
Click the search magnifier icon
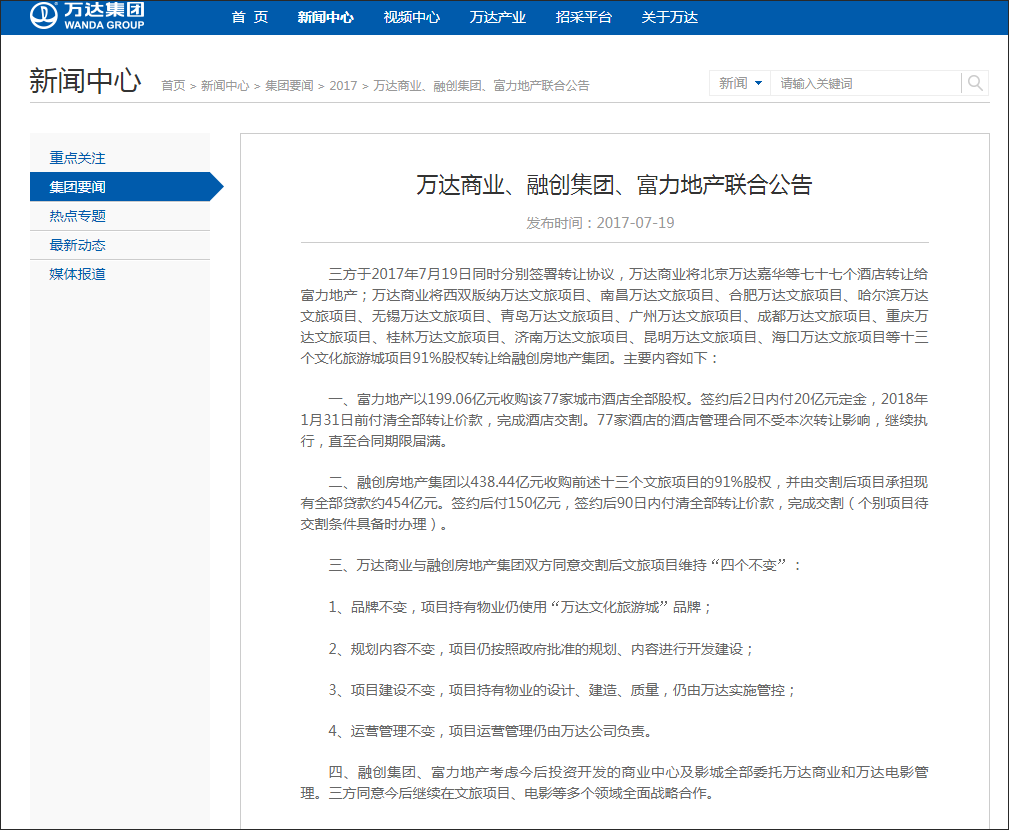[x=974, y=83]
